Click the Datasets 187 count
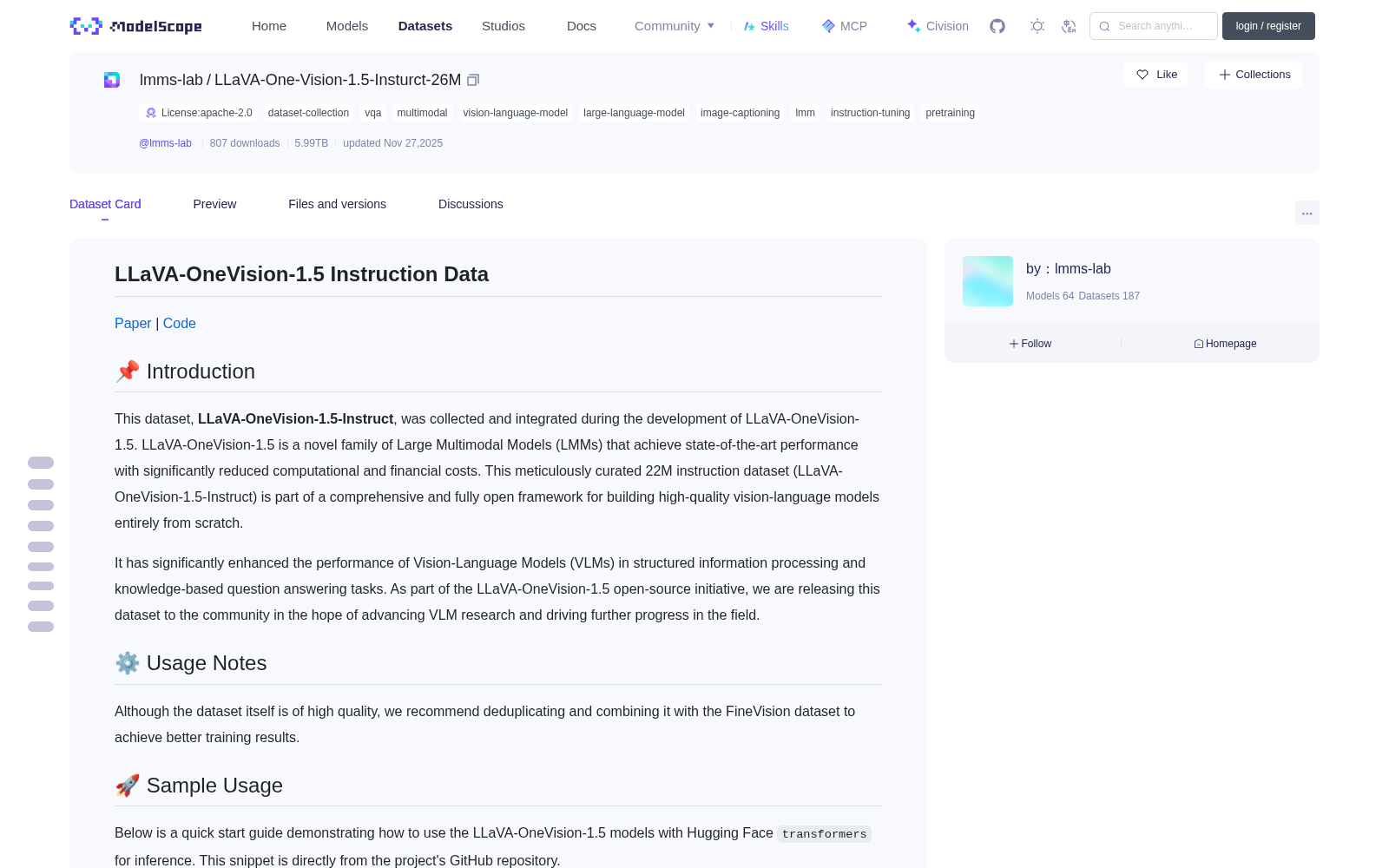 click(1109, 296)
